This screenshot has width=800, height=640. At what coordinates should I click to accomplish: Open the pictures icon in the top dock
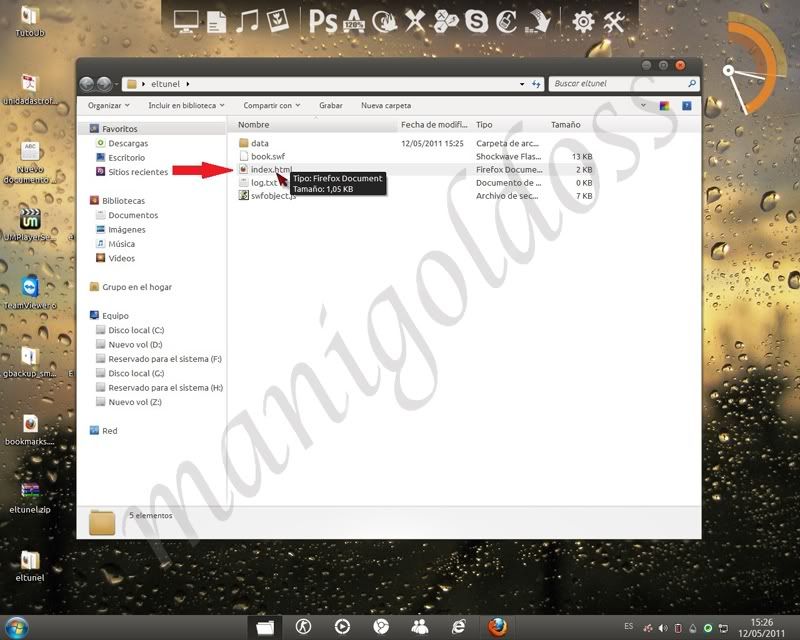[278, 21]
